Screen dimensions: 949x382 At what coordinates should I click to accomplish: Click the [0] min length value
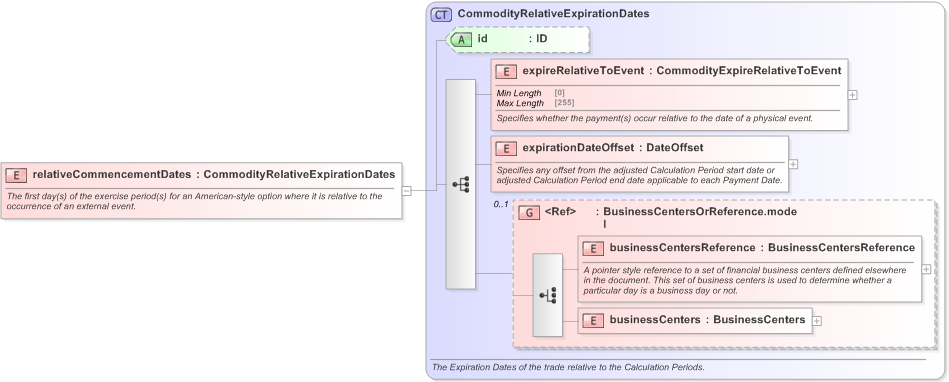560,93
